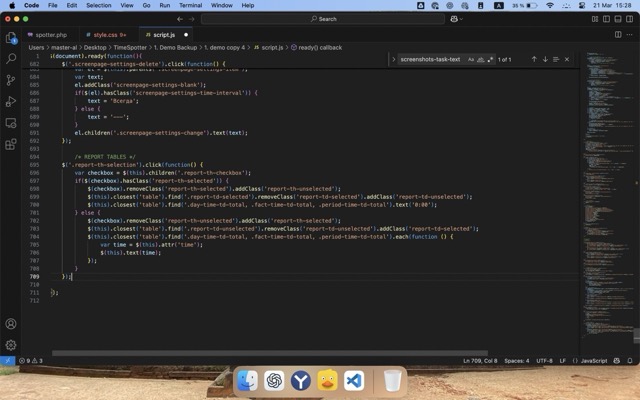Open the Explorer view in activity bar
Image resolution: width=640 pixels, height=400 pixels.
11,37
